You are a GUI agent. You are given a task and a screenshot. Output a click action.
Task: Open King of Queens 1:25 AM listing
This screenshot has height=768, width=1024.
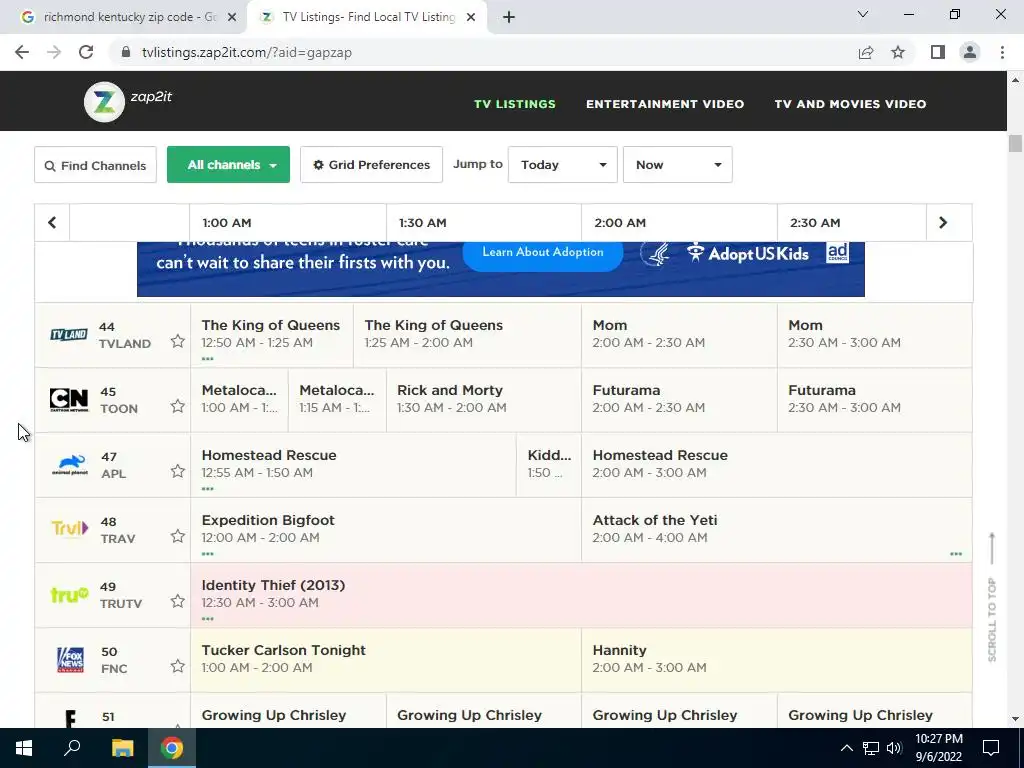(x=467, y=334)
